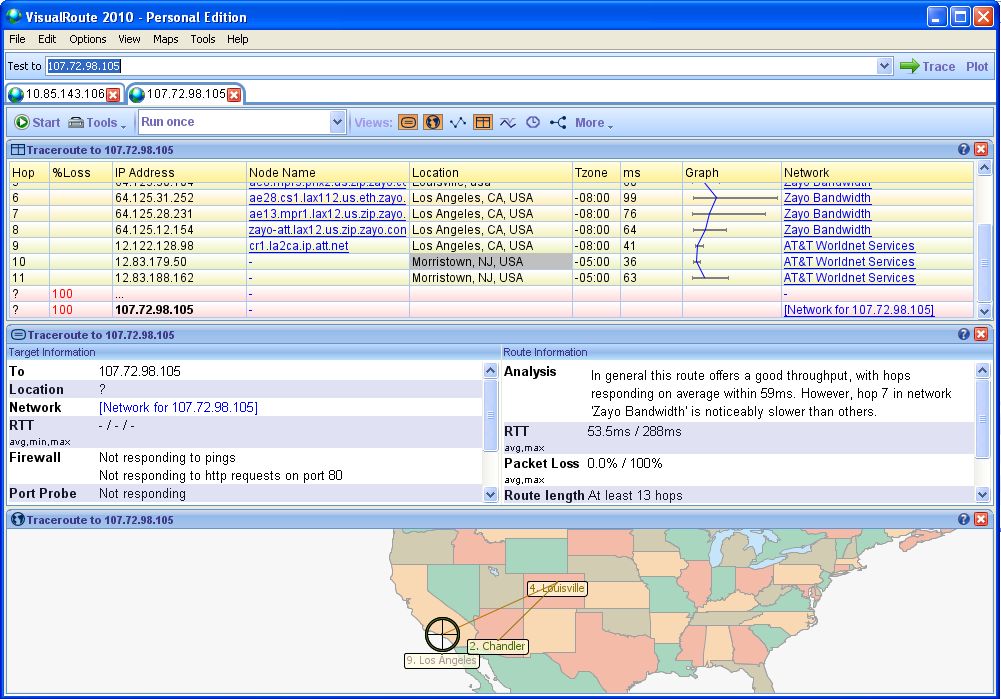Toggle the clock history view icon
Image resolution: width=1001 pixels, height=699 pixels.
(533, 122)
